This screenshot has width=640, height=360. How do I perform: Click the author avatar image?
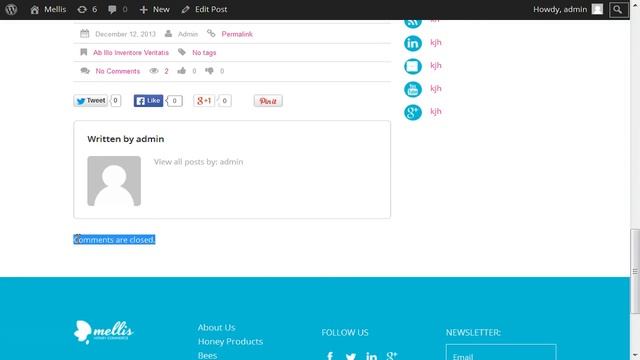[114, 181]
